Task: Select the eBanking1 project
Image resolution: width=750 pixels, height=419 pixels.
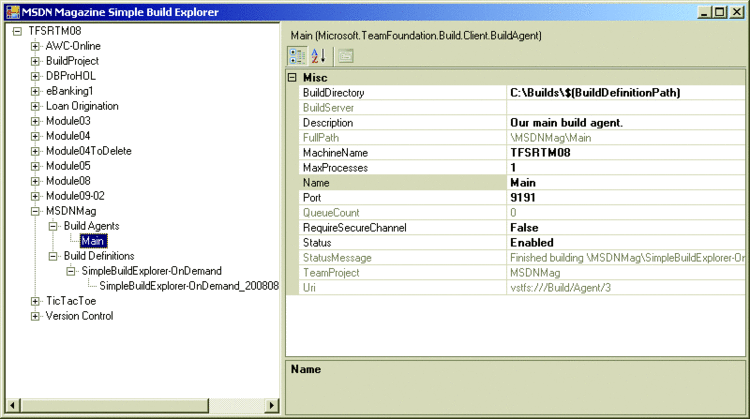Action: coord(69,91)
